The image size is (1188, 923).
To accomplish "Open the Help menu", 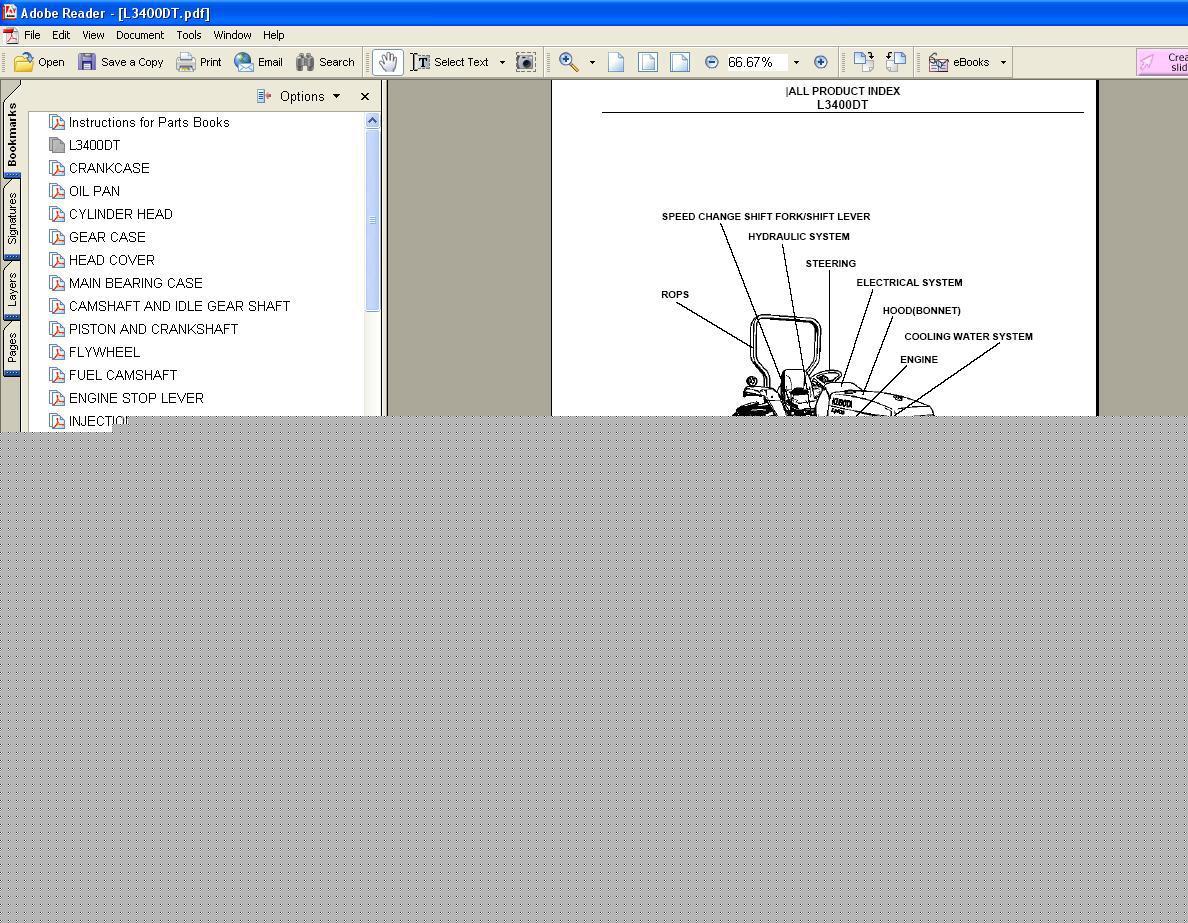I will coord(274,35).
